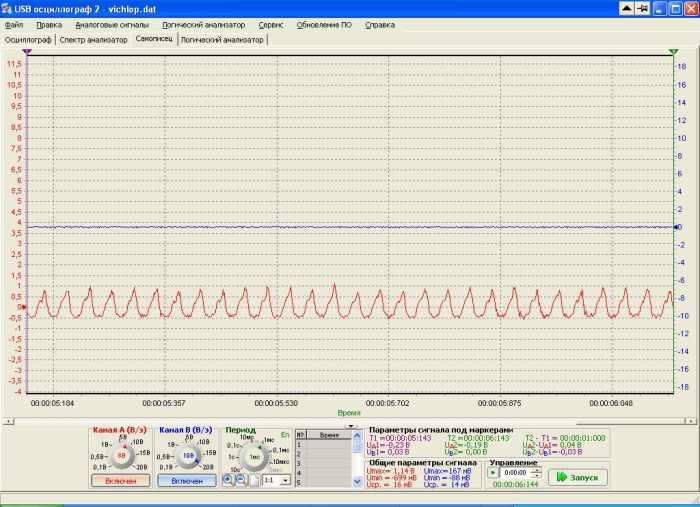Click the Время axis label
Viewport: 700px width, 507px height.
point(349,413)
